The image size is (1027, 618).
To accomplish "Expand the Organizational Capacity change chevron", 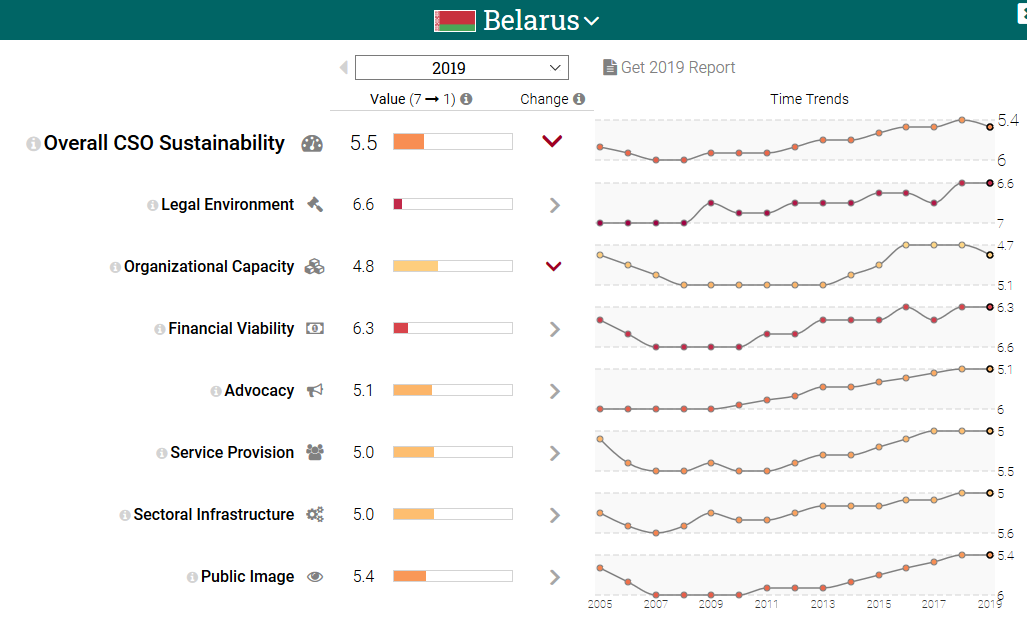I will coord(554,267).
